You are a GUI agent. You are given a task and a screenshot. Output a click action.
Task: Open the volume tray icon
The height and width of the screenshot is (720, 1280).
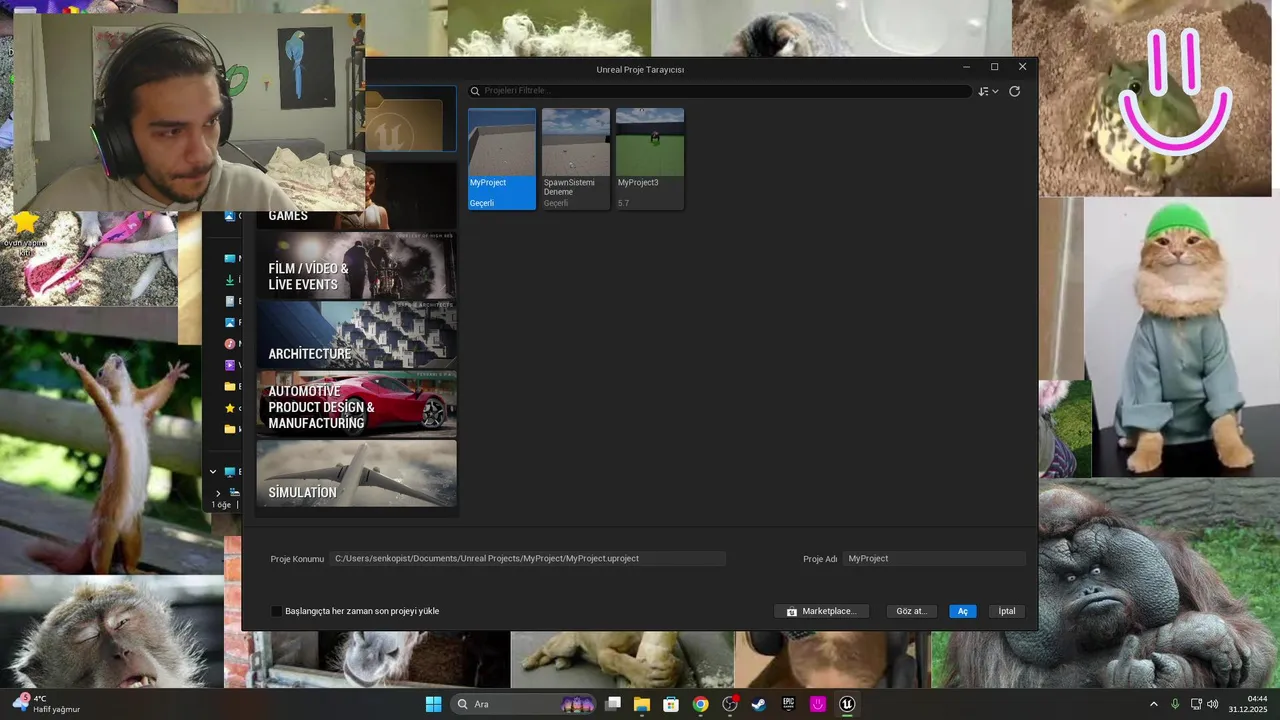pos(1213,704)
